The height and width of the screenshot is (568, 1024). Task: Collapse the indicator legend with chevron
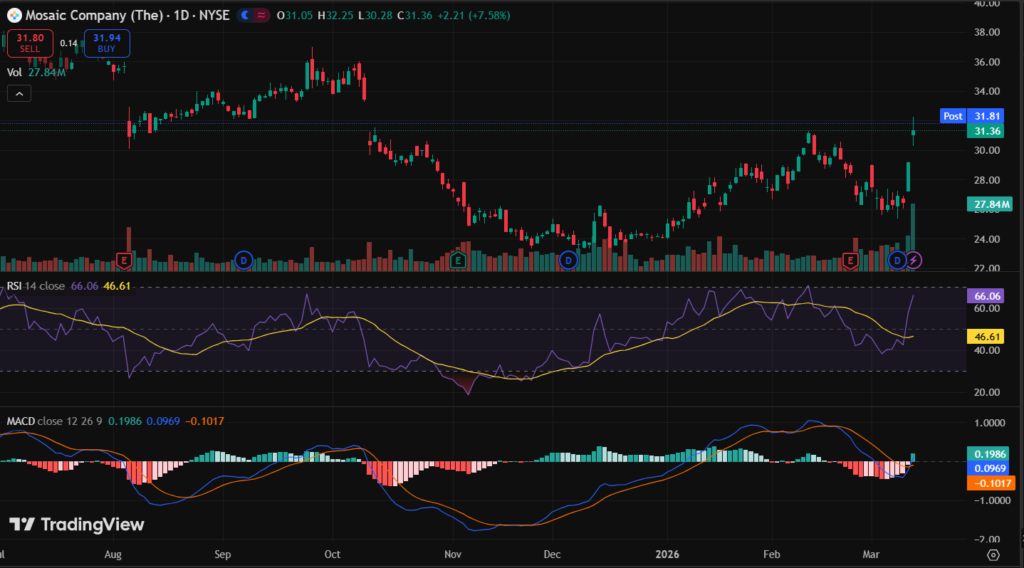pos(19,93)
